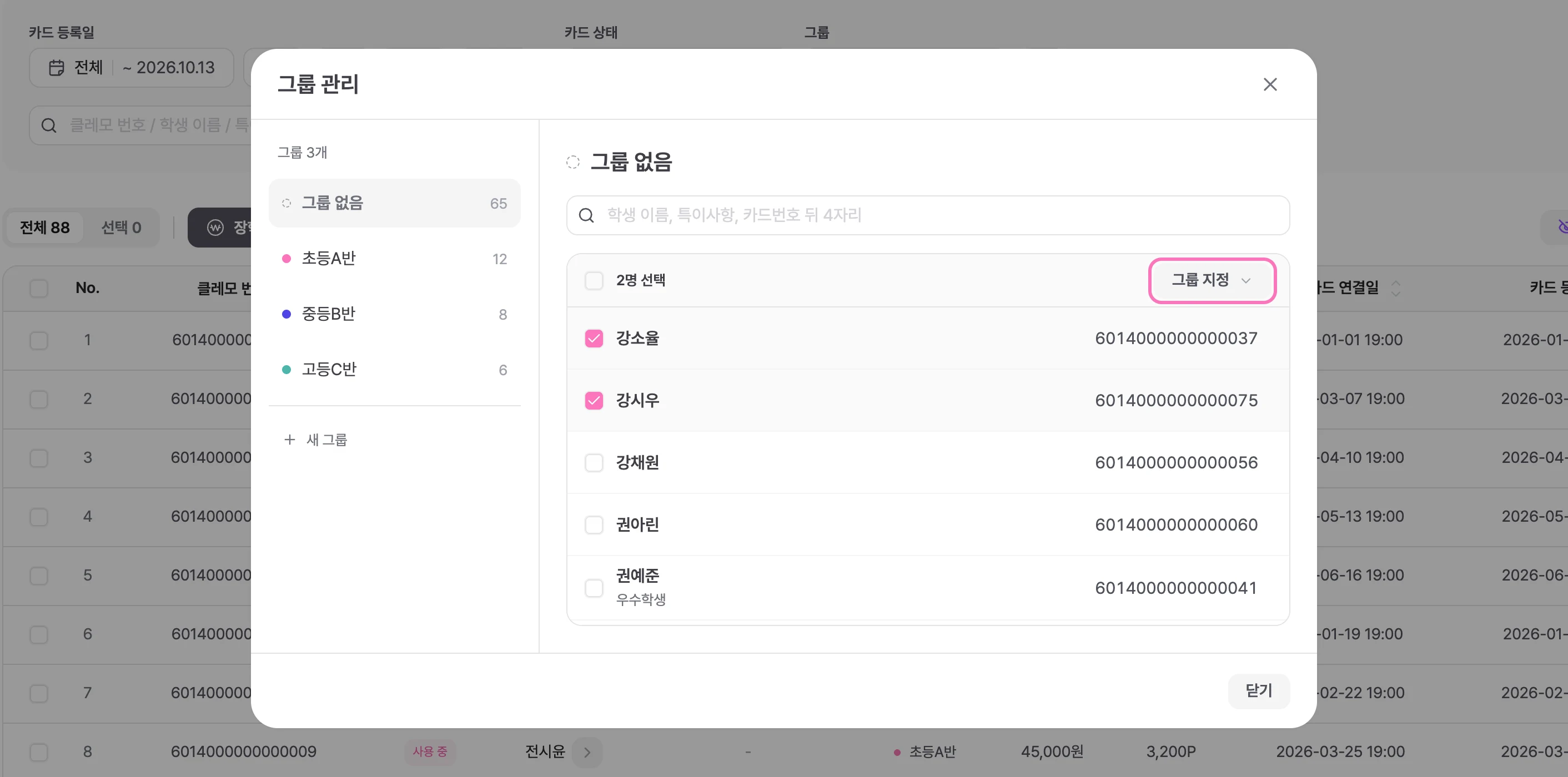Click the 우수학생 note under 권예준
The image size is (1568, 777).
(640, 599)
